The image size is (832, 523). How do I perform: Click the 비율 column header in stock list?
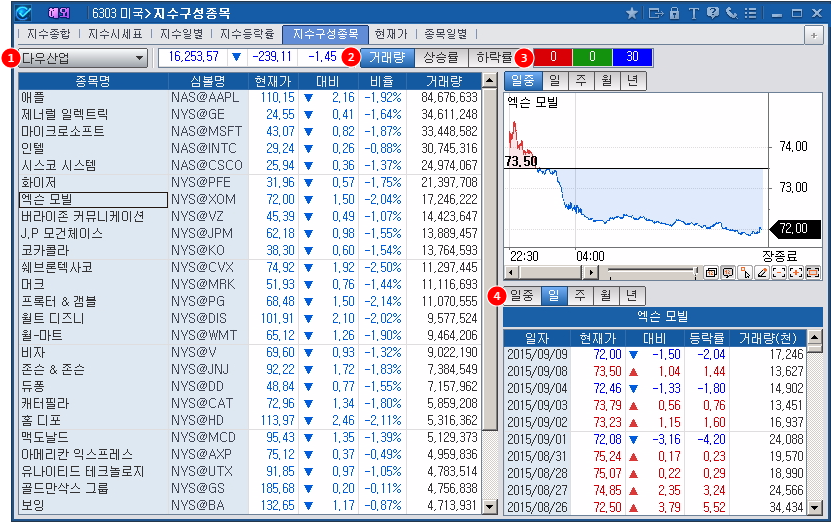click(x=382, y=81)
